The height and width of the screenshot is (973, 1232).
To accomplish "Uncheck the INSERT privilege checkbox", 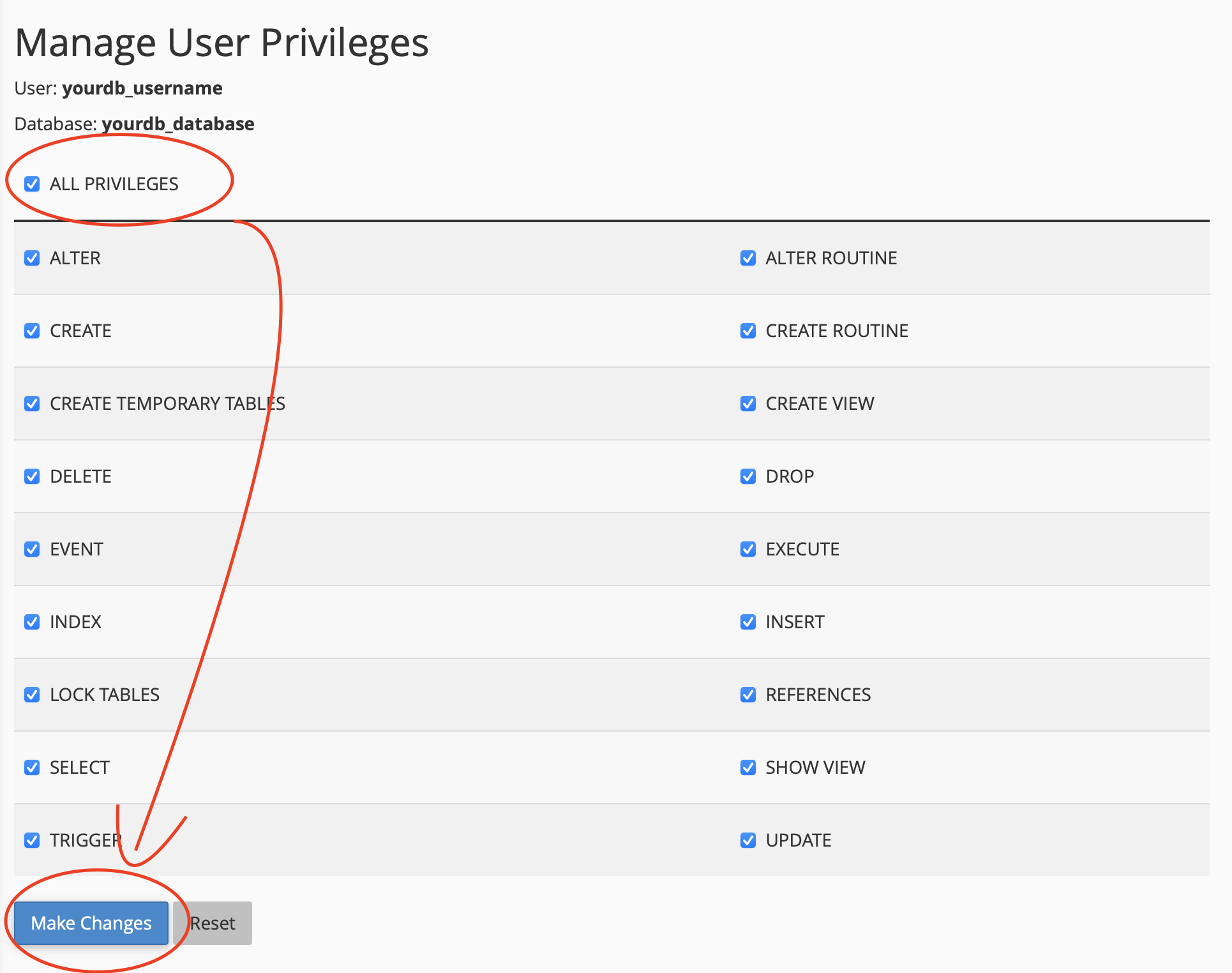I will [747, 622].
